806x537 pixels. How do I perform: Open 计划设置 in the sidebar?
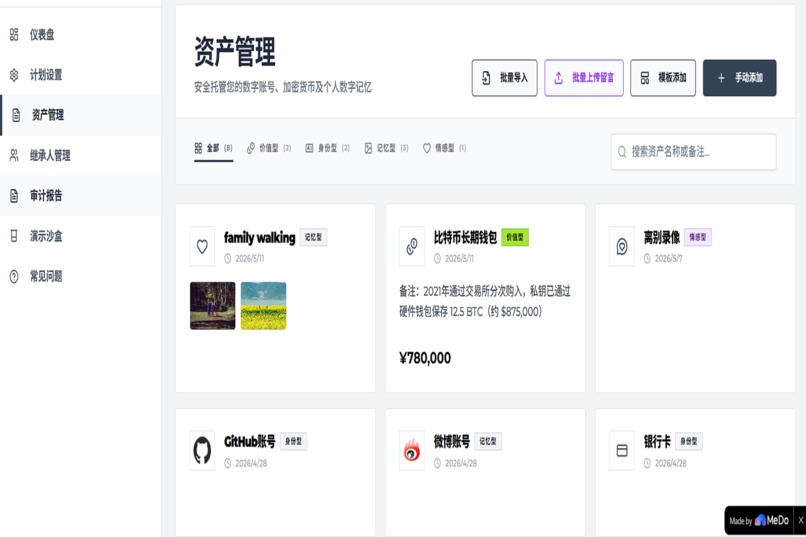point(80,75)
